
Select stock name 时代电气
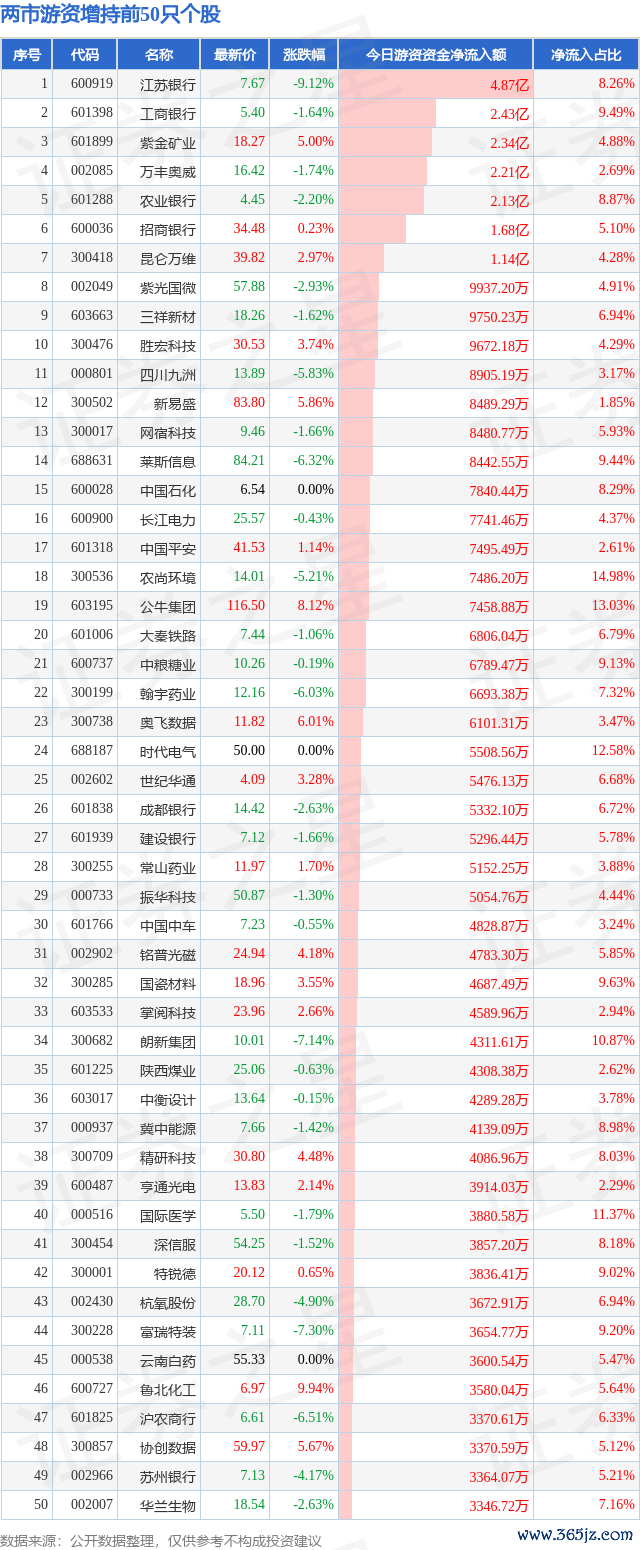(169, 752)
